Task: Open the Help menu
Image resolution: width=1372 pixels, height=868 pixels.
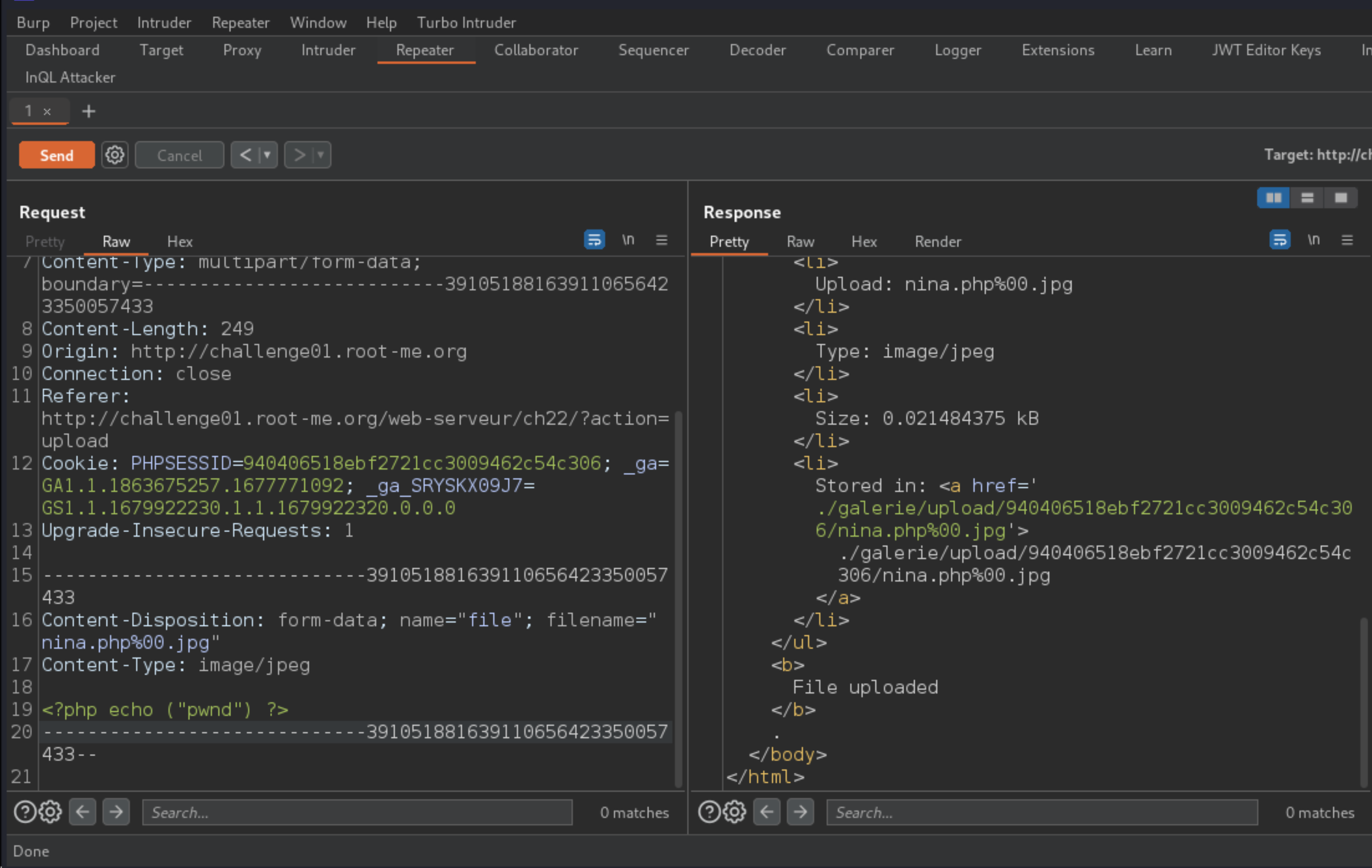Action: 381,23
